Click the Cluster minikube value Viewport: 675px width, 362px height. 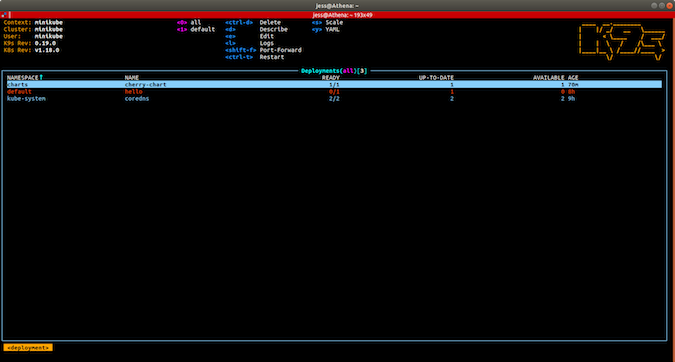(49, 29)
